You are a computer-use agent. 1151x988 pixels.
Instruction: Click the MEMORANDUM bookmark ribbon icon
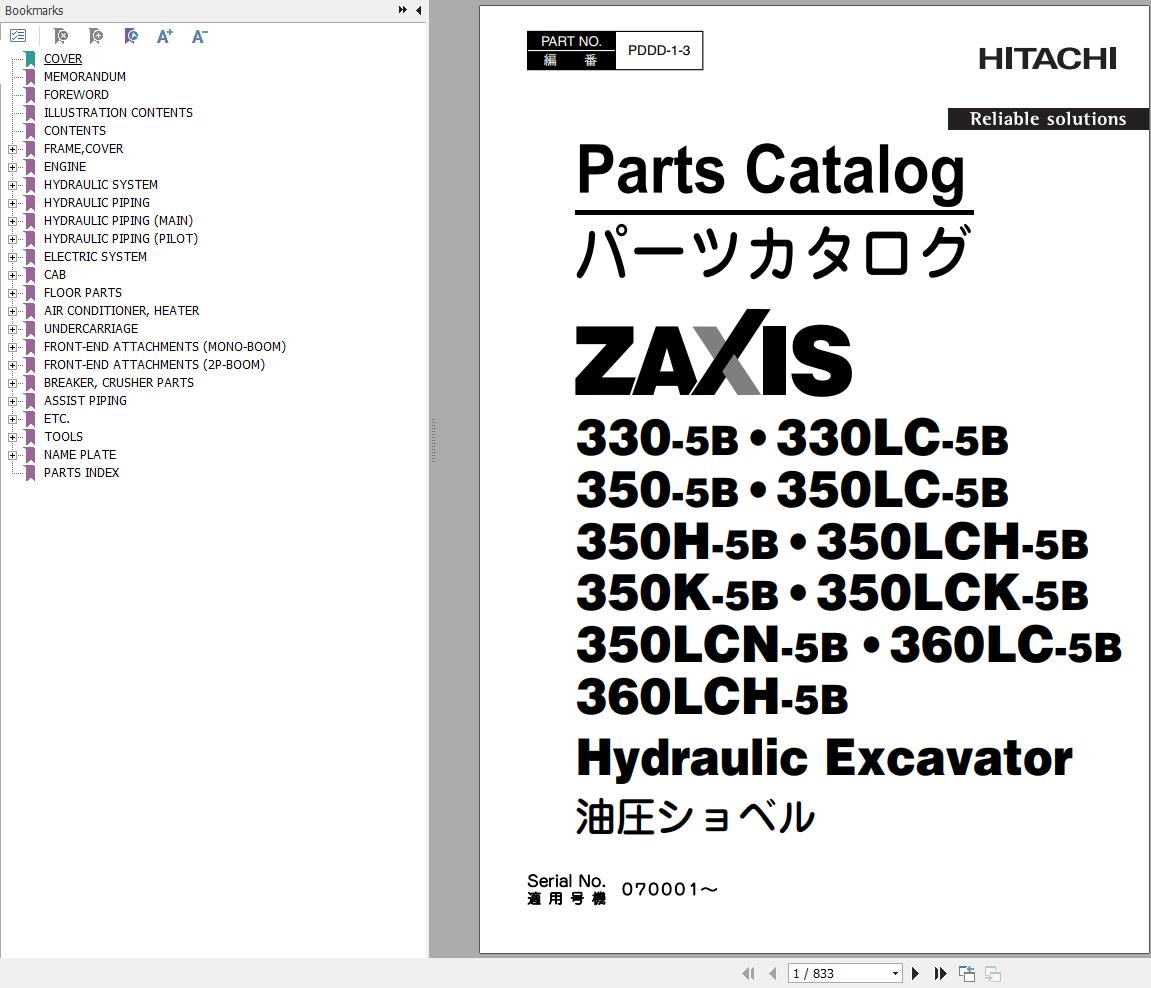pyautogui.click(x=30, y=77)
